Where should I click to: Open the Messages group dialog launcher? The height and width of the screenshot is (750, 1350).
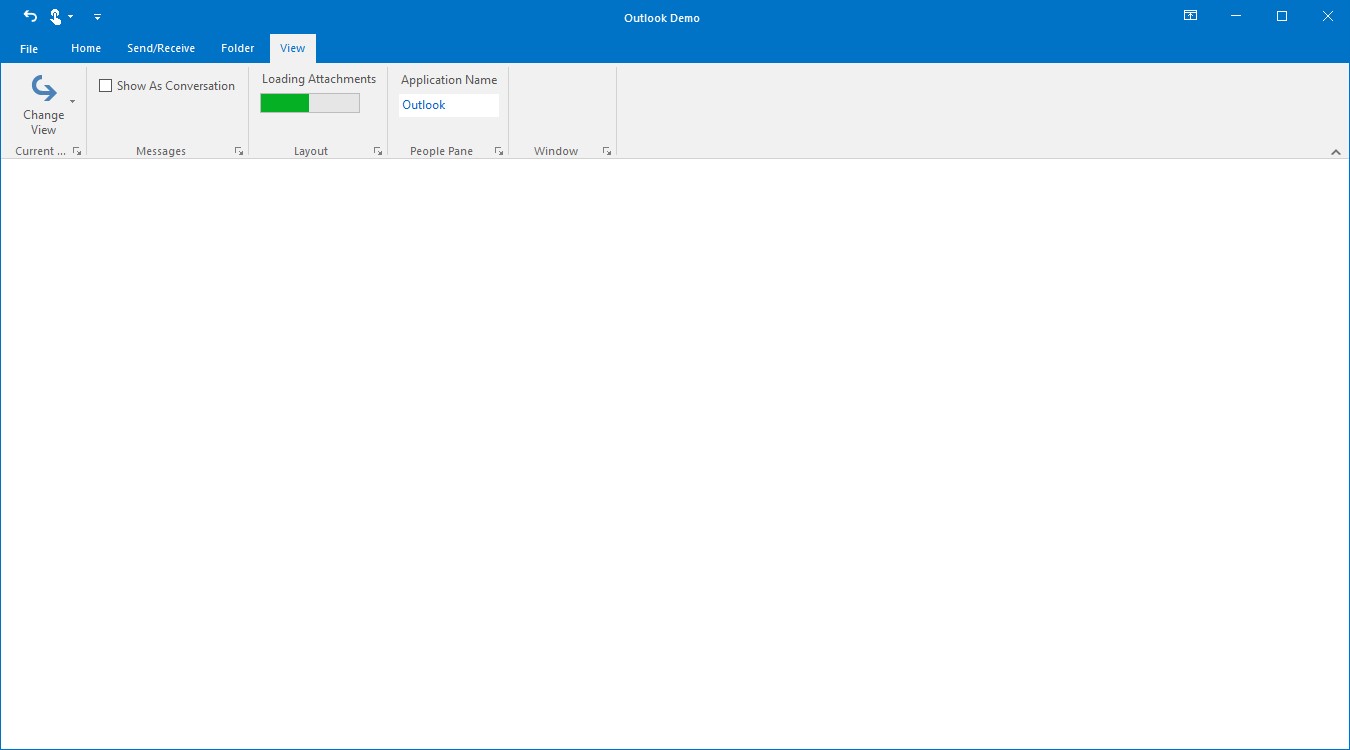[x=239, y=150]
